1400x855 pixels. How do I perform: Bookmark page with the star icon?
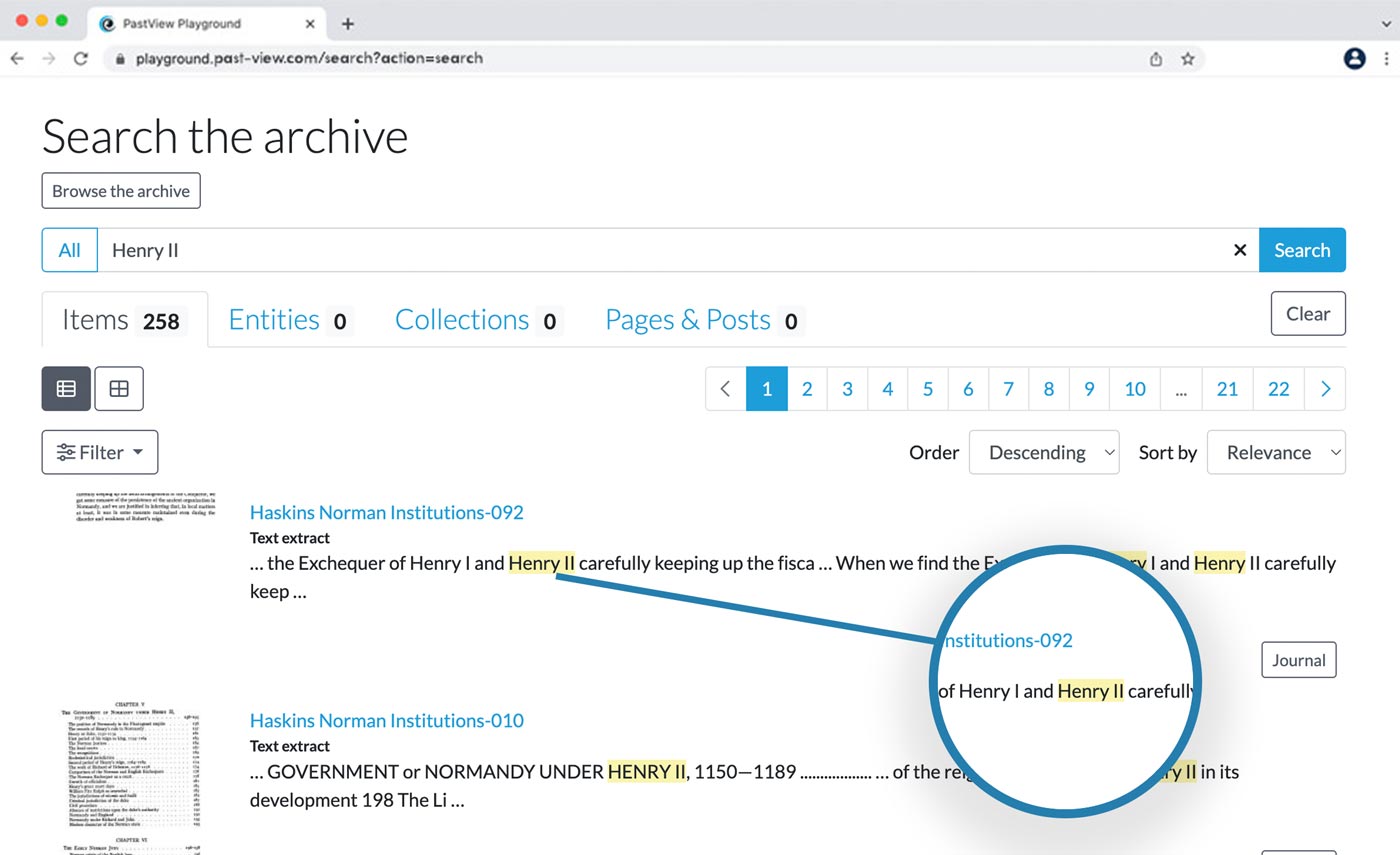pyautogui.click(x=1188, y=59)
